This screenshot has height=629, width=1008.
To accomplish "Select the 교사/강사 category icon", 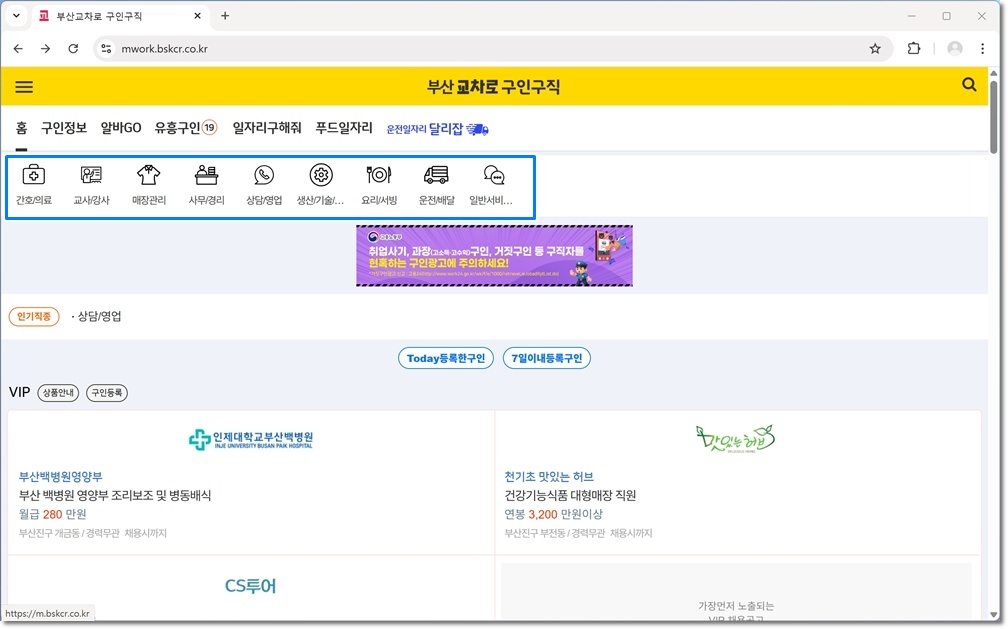I will [92, 176].
